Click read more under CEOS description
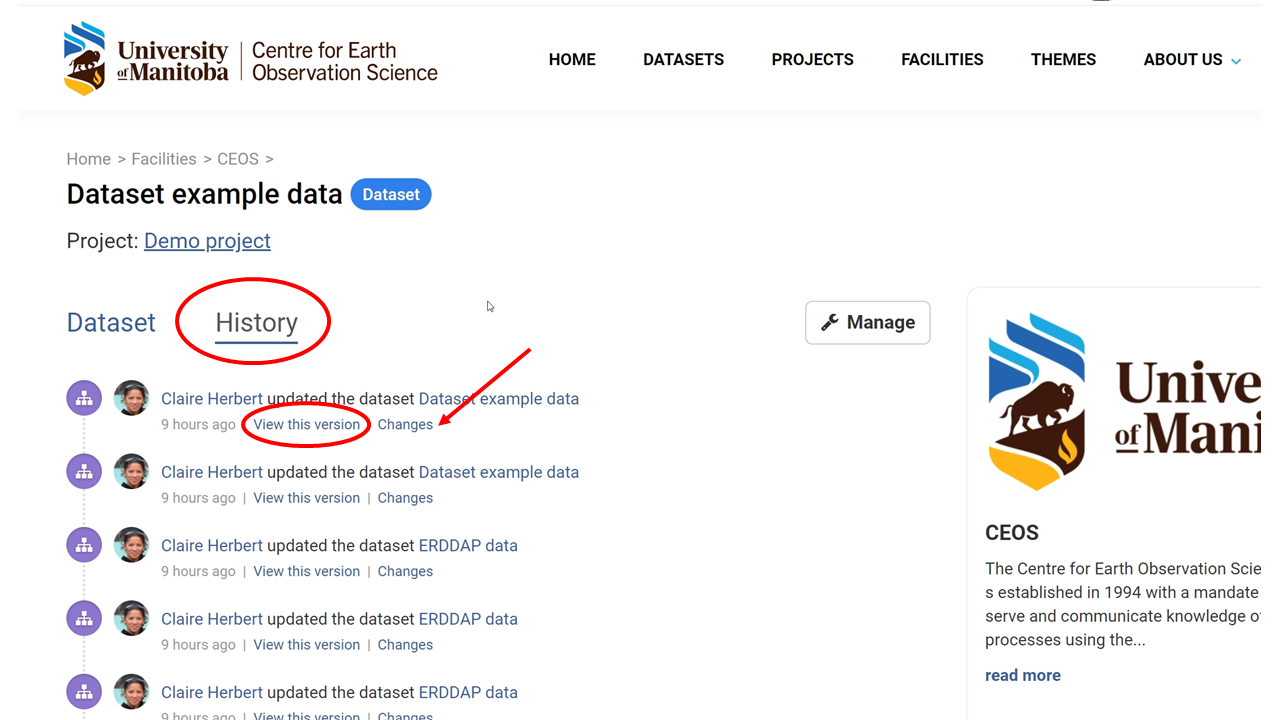 point(1022,675)
